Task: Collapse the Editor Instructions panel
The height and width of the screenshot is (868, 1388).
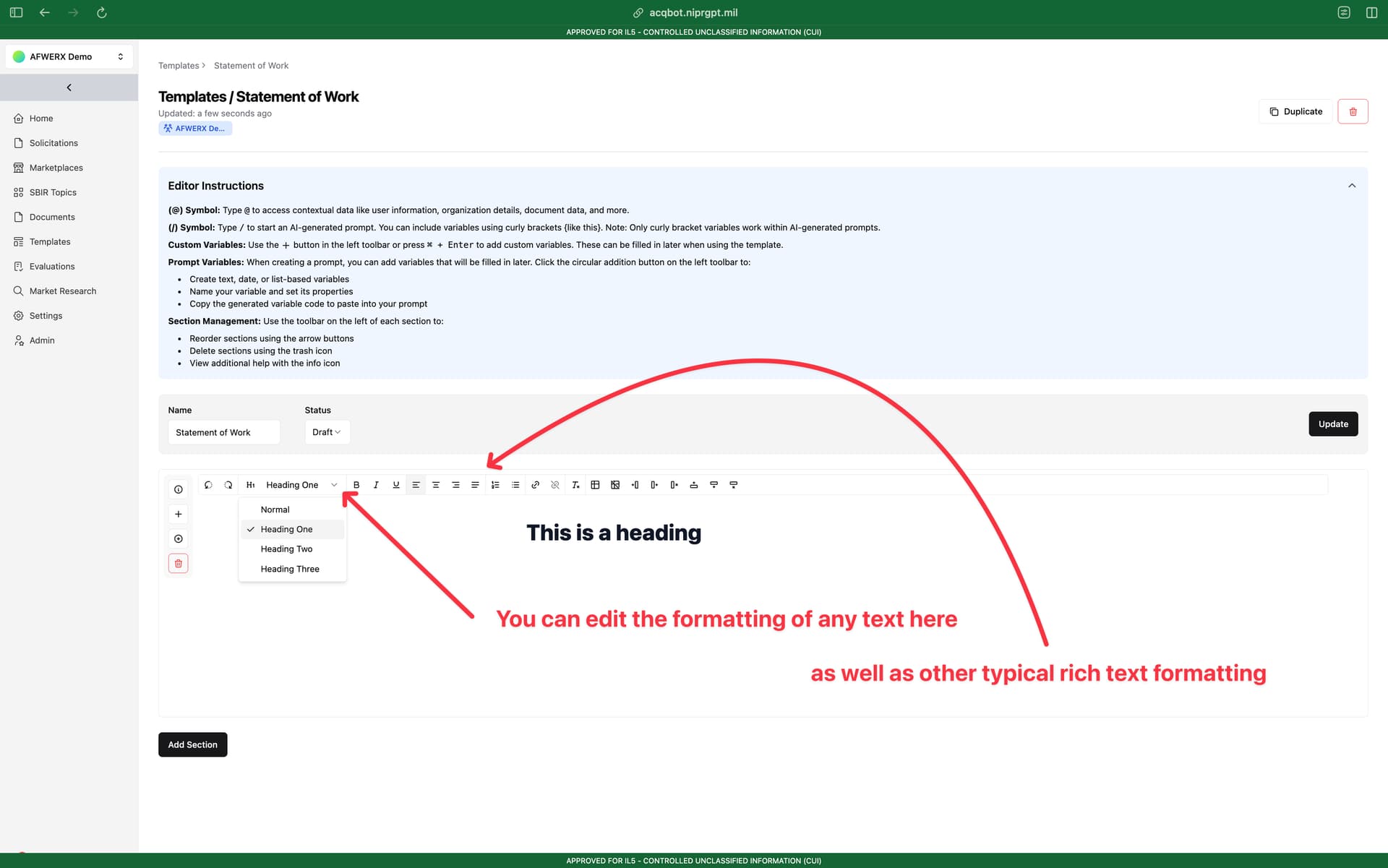Action: (1352, 186)
